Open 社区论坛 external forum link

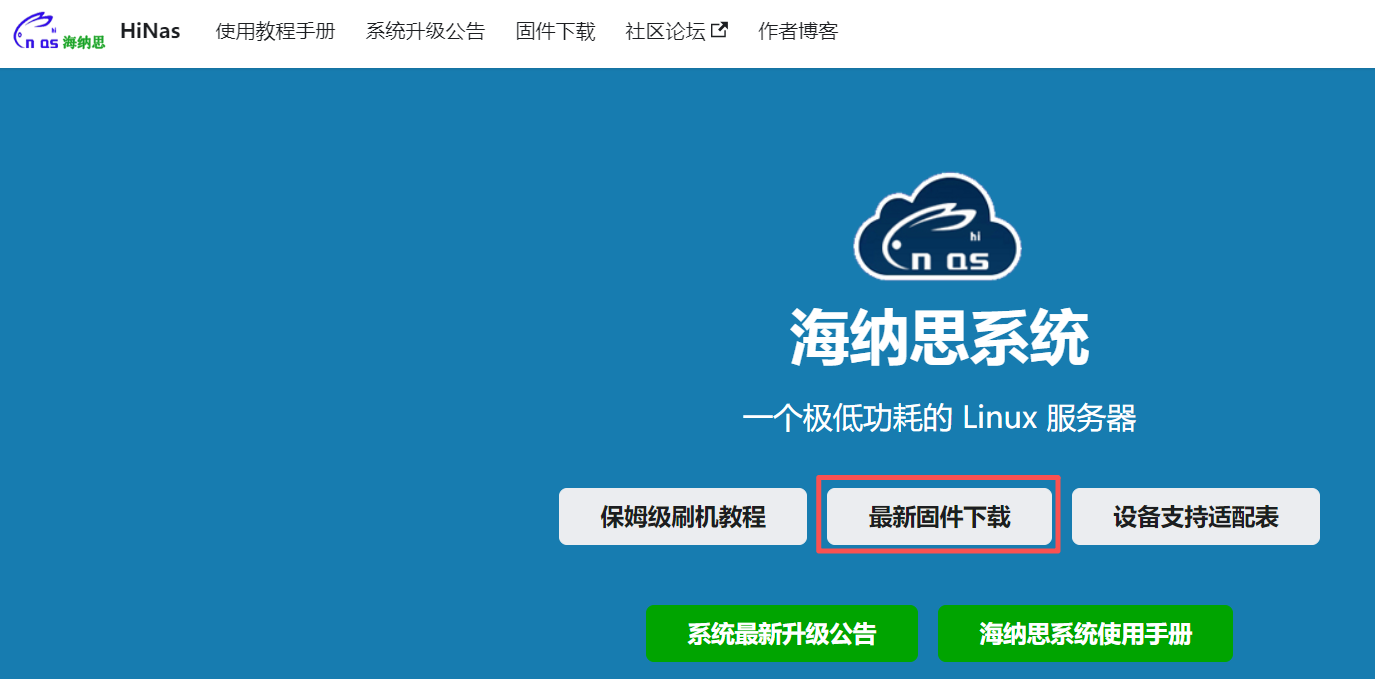click(x=676, y=31)
